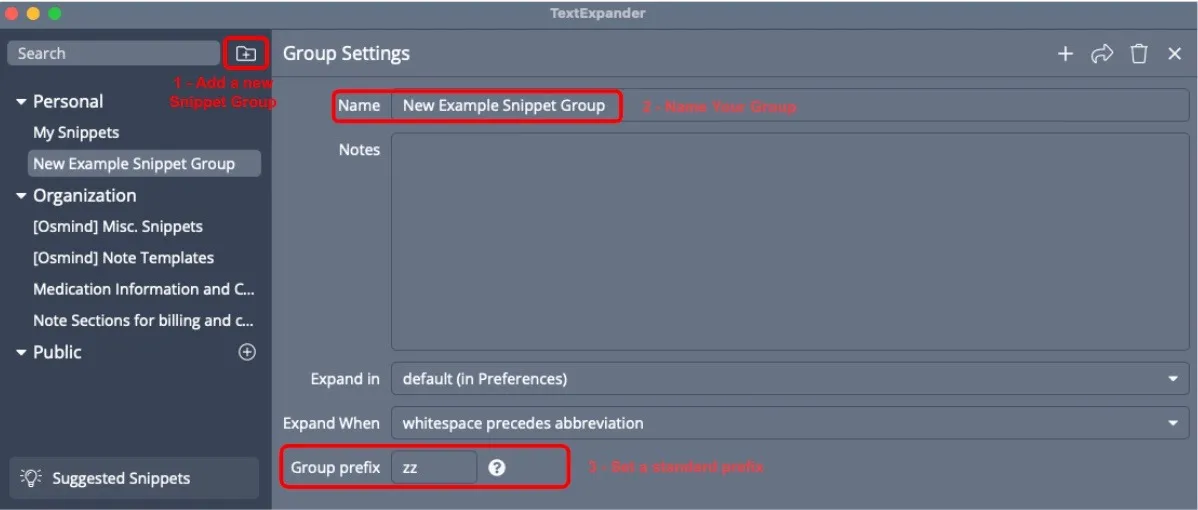Focus the Search field
The height and width of the screenshot is (510, 1198).
click(x=114, y=53)
